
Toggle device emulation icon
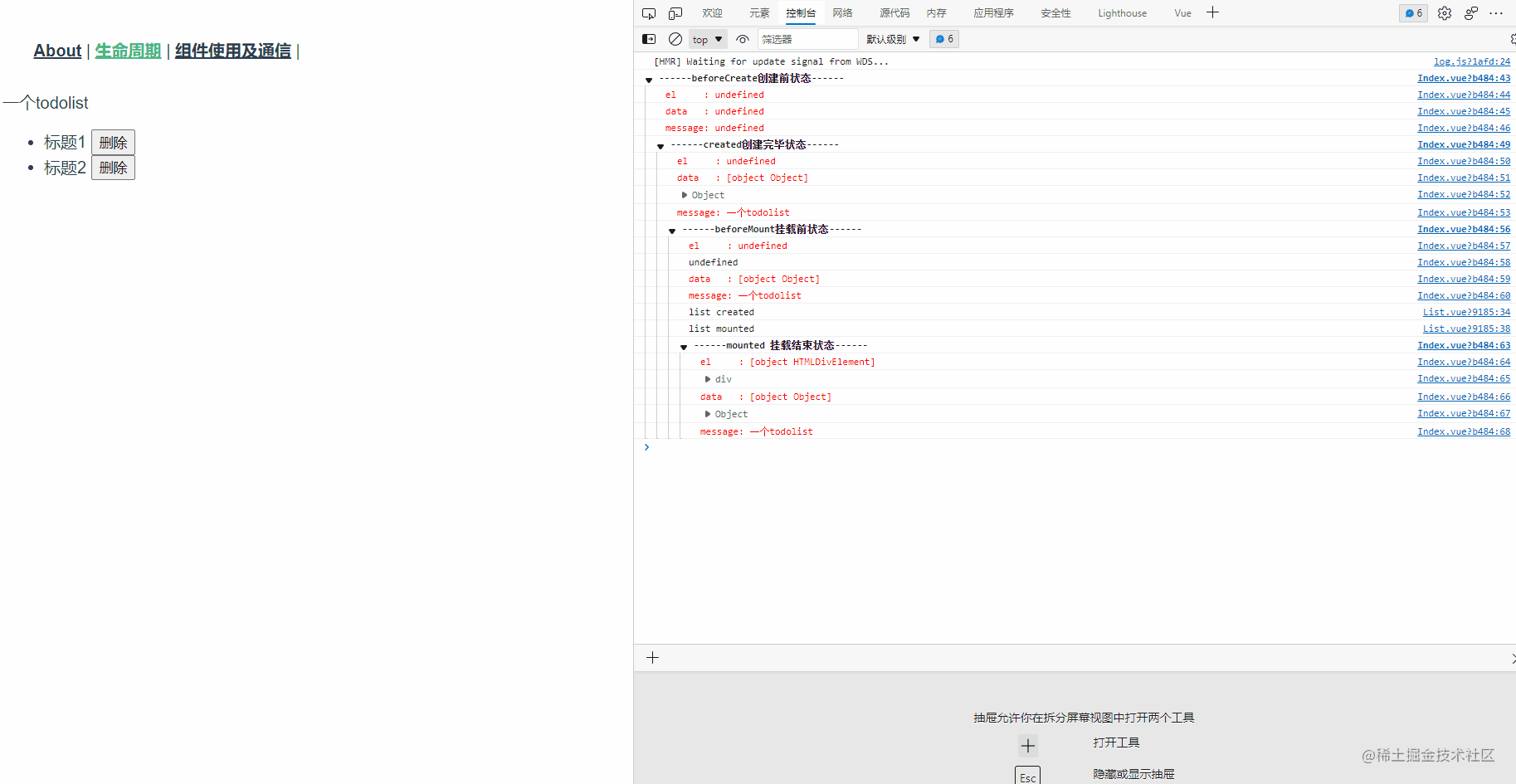pos(675,13)
